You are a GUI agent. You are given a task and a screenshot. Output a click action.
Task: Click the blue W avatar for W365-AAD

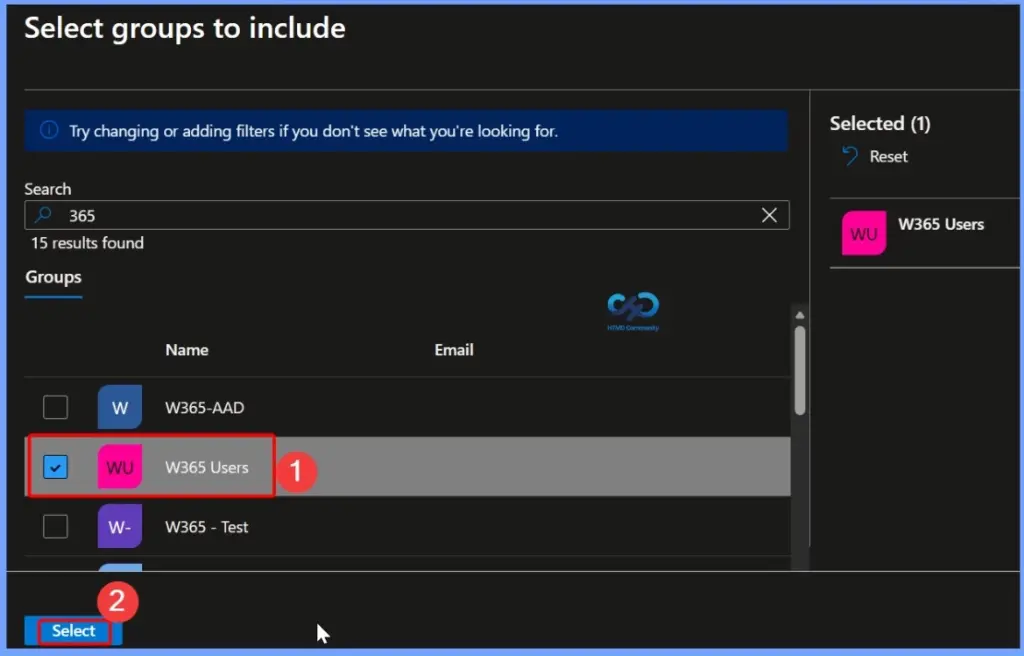point(120,407)
